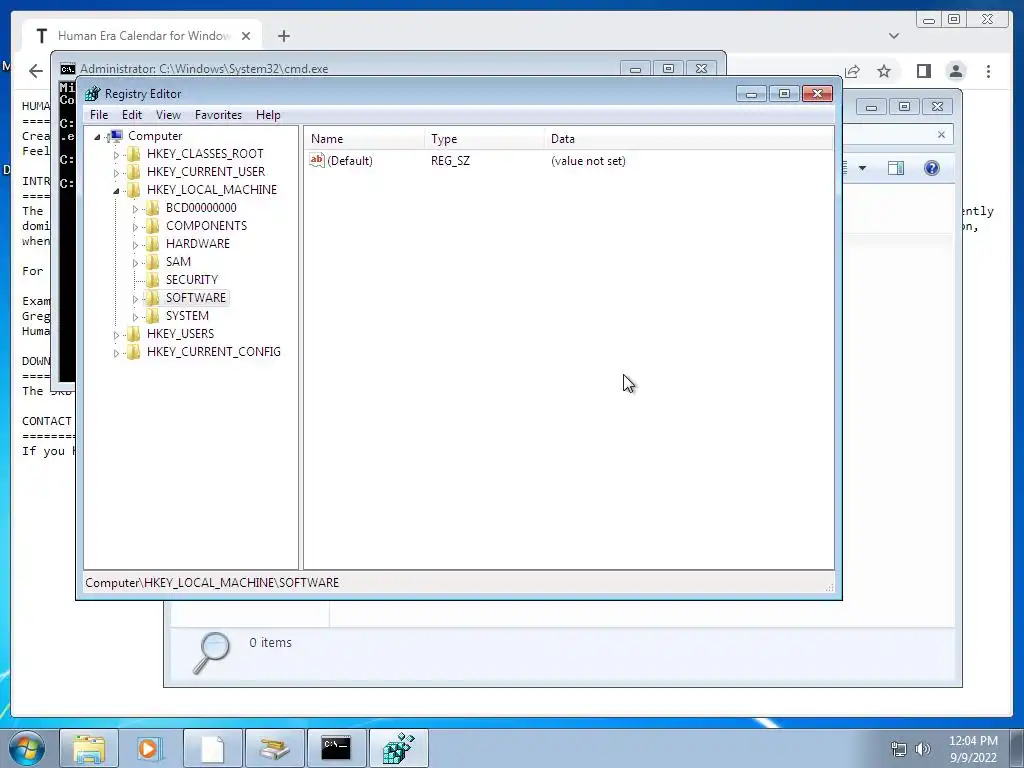Expand the SAM subkey
This screenshot has height=768, width=1024.
click(x=135, y=263)
